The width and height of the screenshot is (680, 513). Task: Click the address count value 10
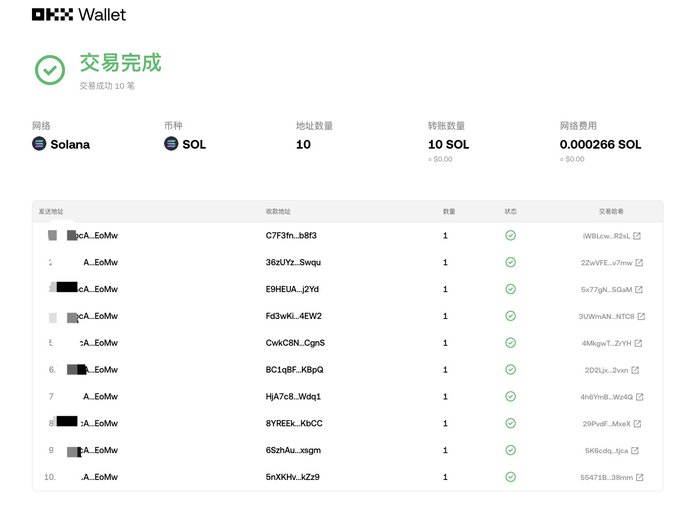(x=303, y=144)
